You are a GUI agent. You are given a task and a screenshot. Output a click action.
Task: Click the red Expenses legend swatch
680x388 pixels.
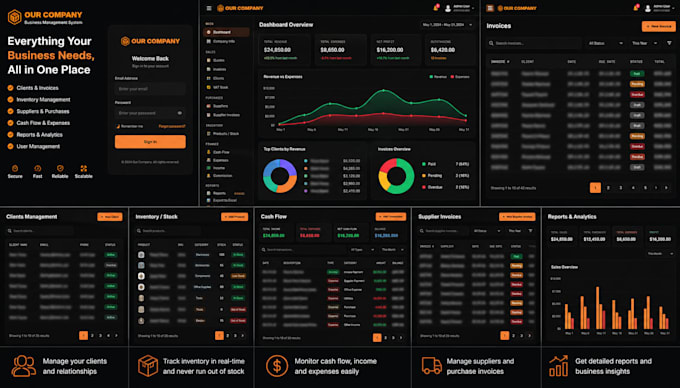pyautogui.click(x=452, y=77)
